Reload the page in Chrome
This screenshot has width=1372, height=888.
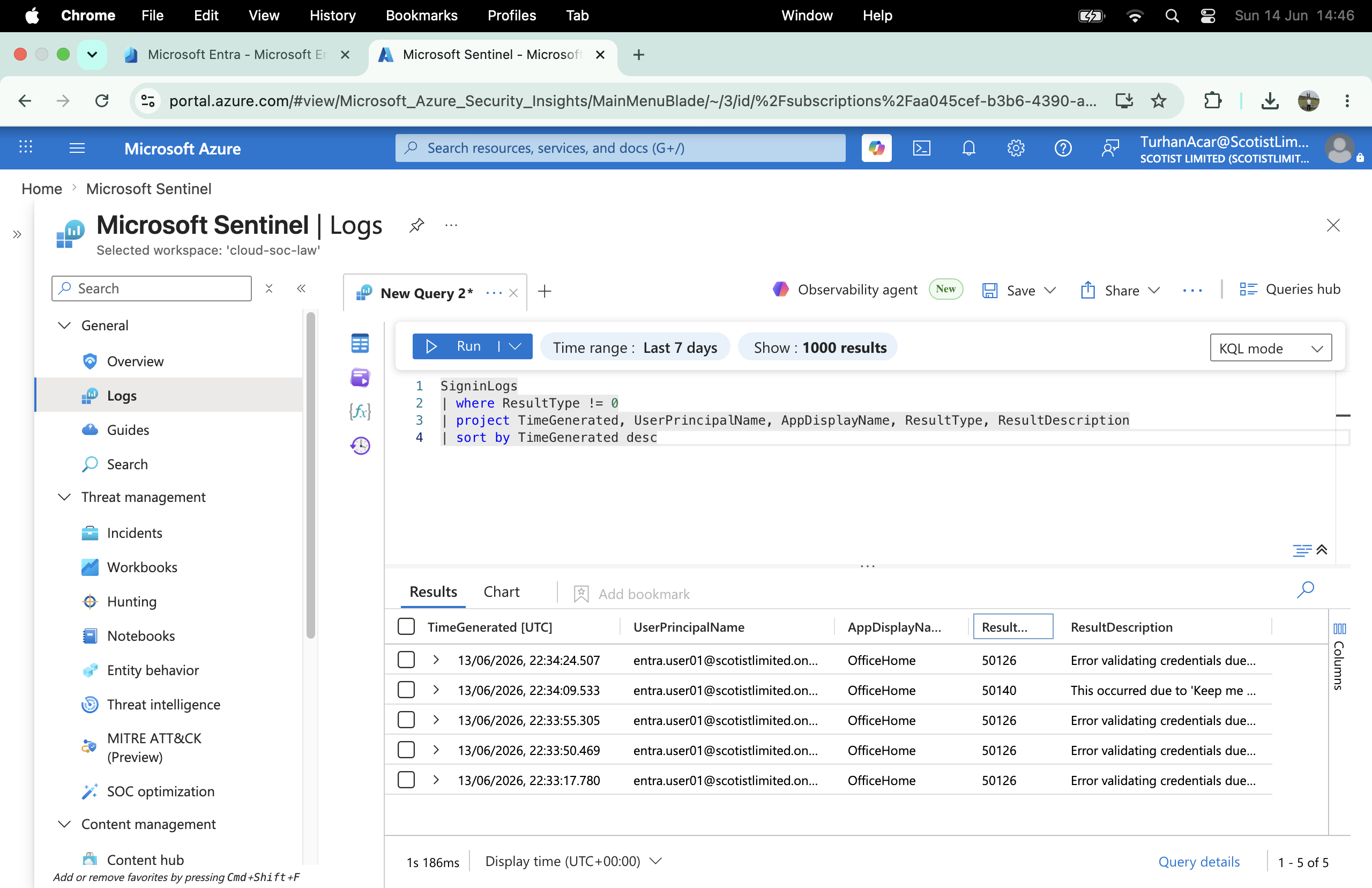click(102, 101)
